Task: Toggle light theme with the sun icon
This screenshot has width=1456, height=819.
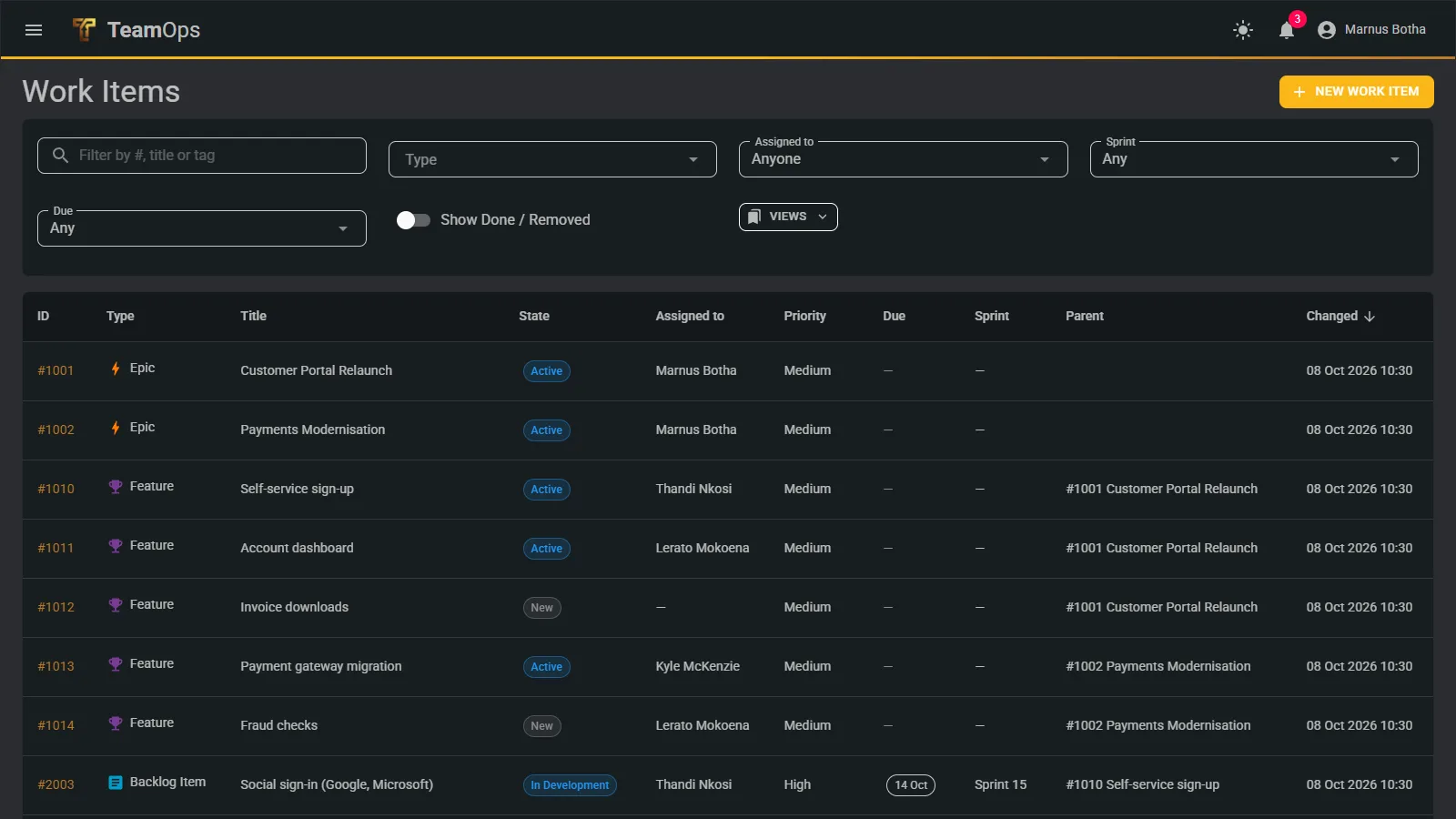Action: coord(1243,30)
